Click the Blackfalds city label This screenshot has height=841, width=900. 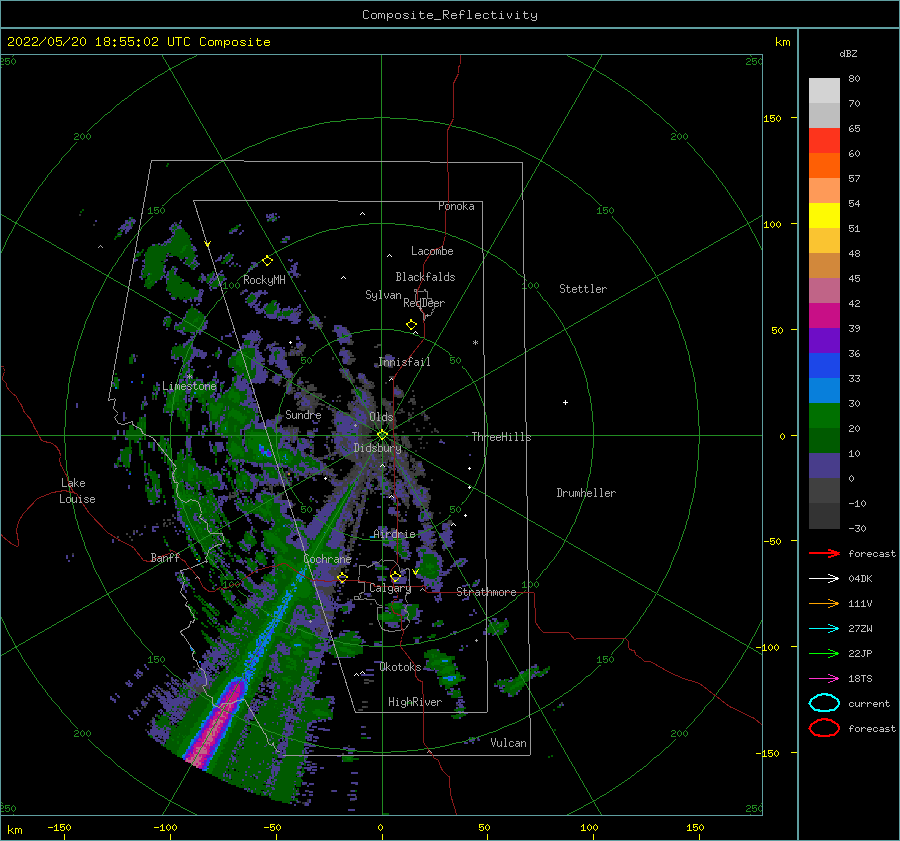pyautogui.click(x=425, y=277)
